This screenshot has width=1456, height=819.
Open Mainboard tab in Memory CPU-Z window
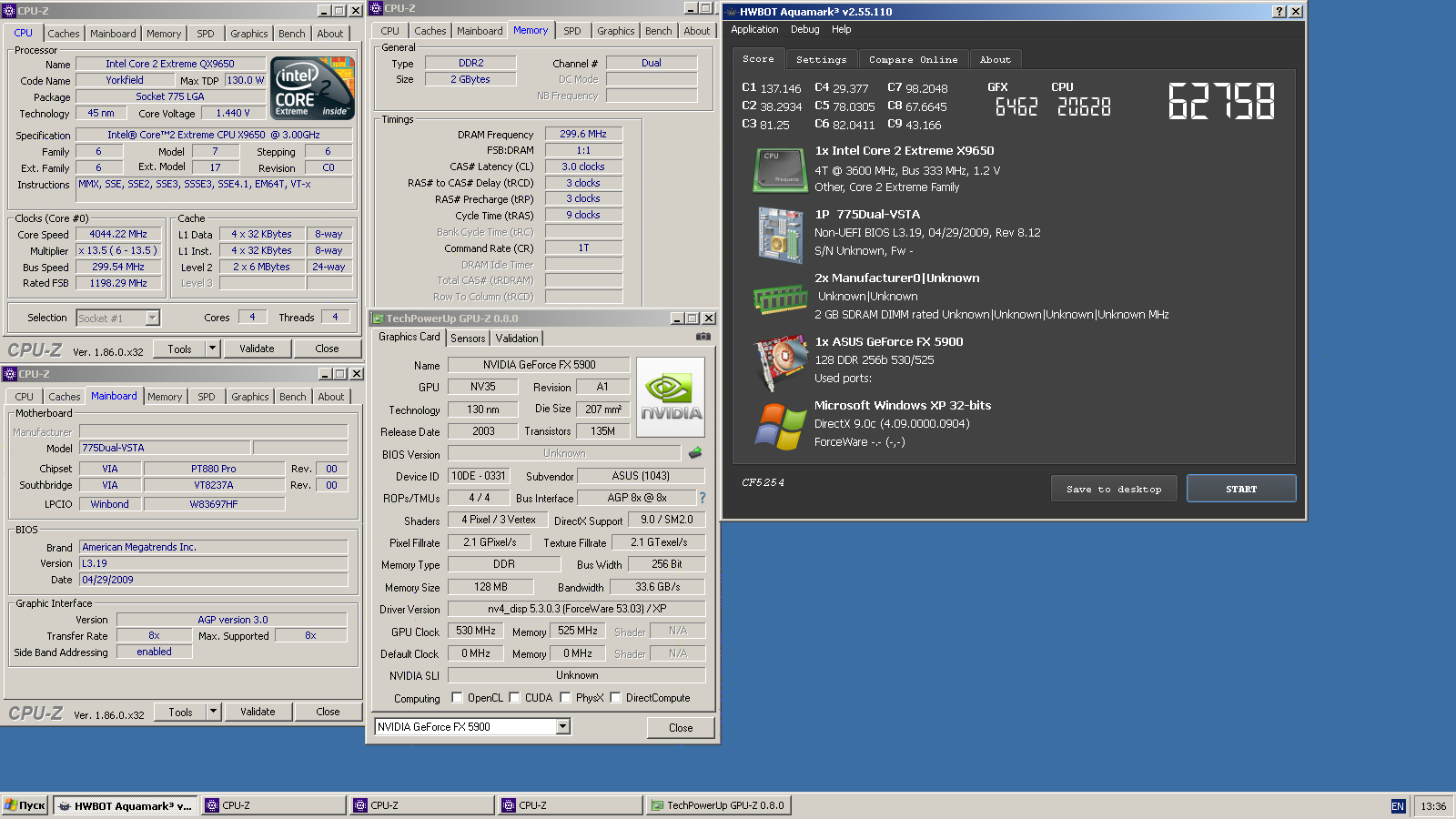point(480,31)
